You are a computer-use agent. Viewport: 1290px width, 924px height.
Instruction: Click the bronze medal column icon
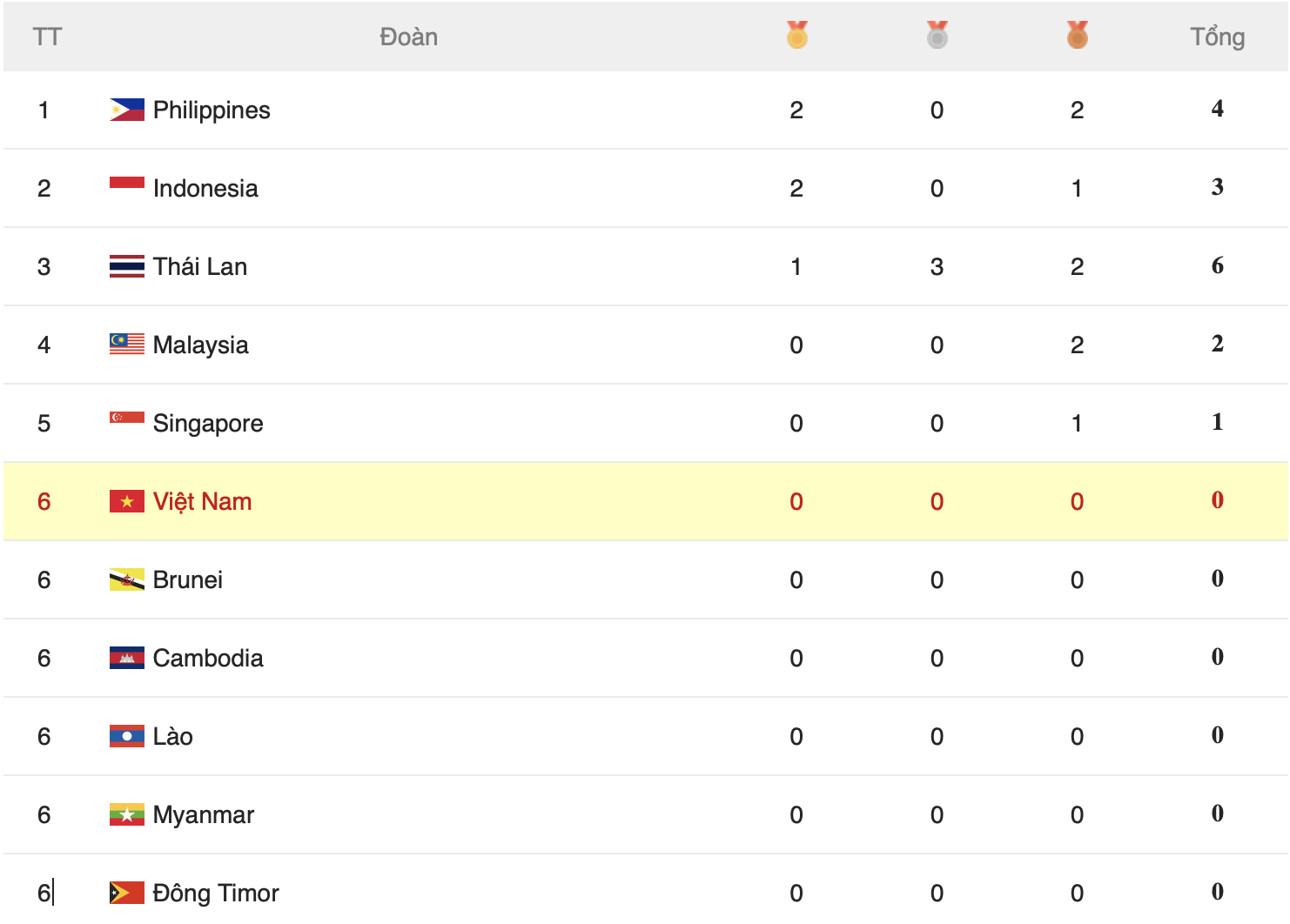coord(1077,35)
